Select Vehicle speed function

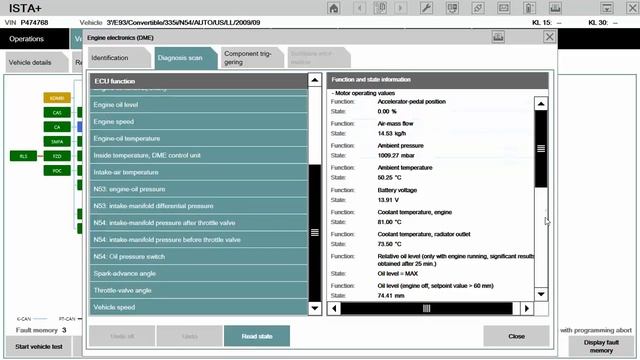point(199,307)
